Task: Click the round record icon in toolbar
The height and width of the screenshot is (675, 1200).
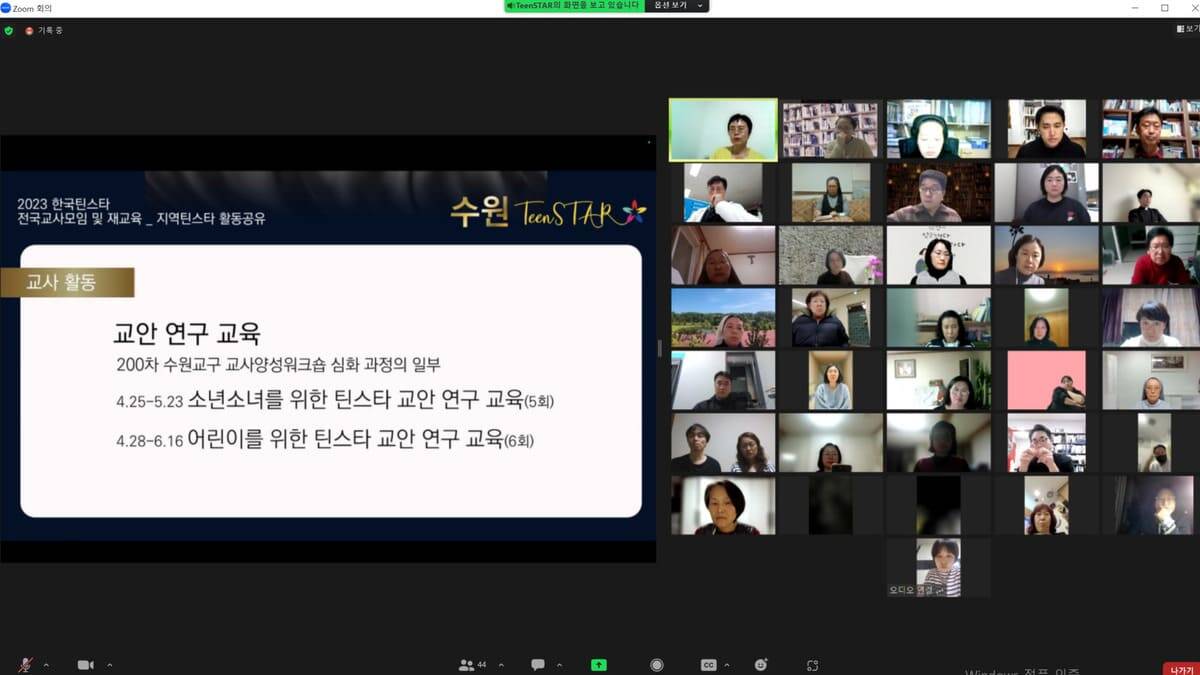Action: tap(656, 665)
